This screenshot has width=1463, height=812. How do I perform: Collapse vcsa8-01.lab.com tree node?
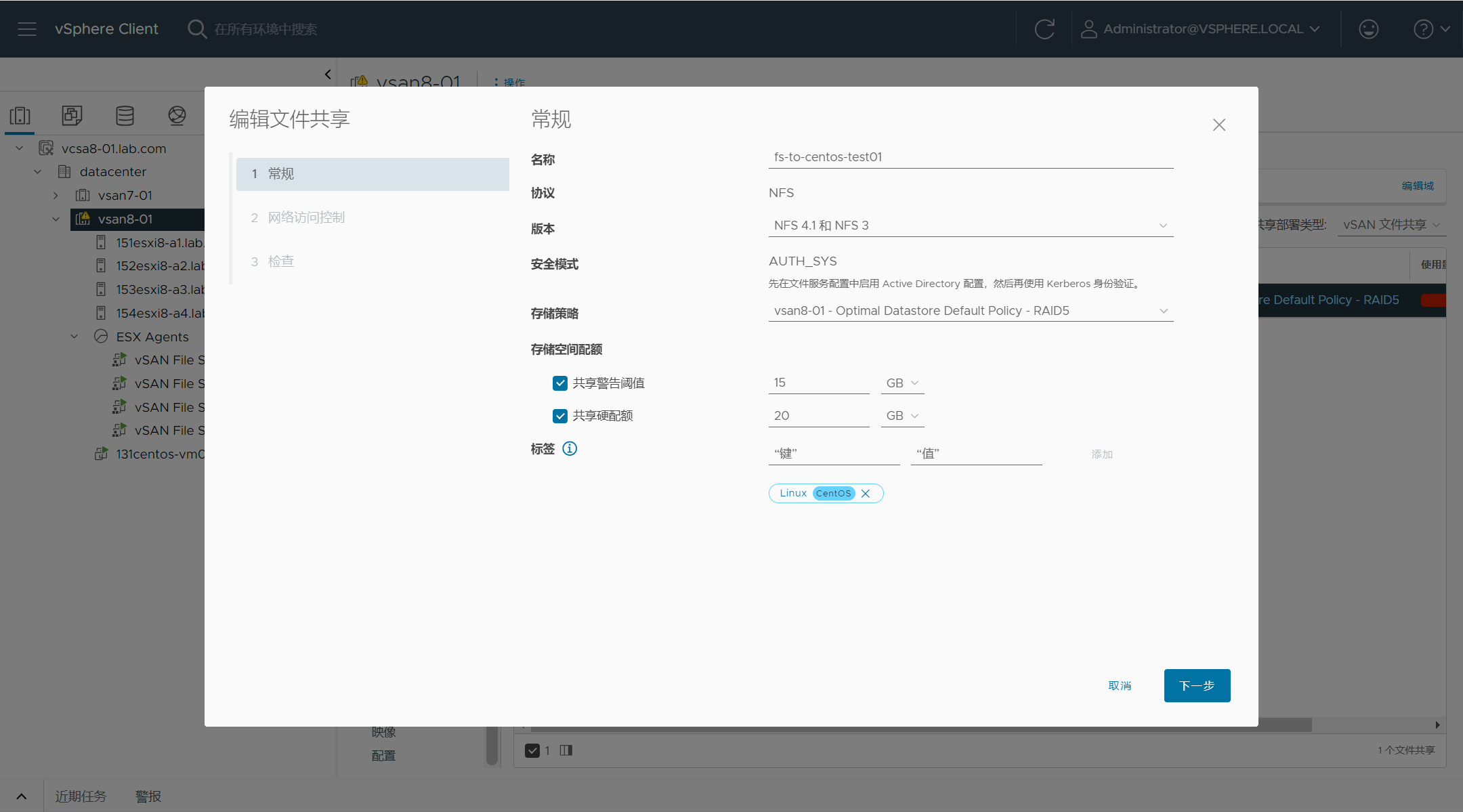pos(20,148)
